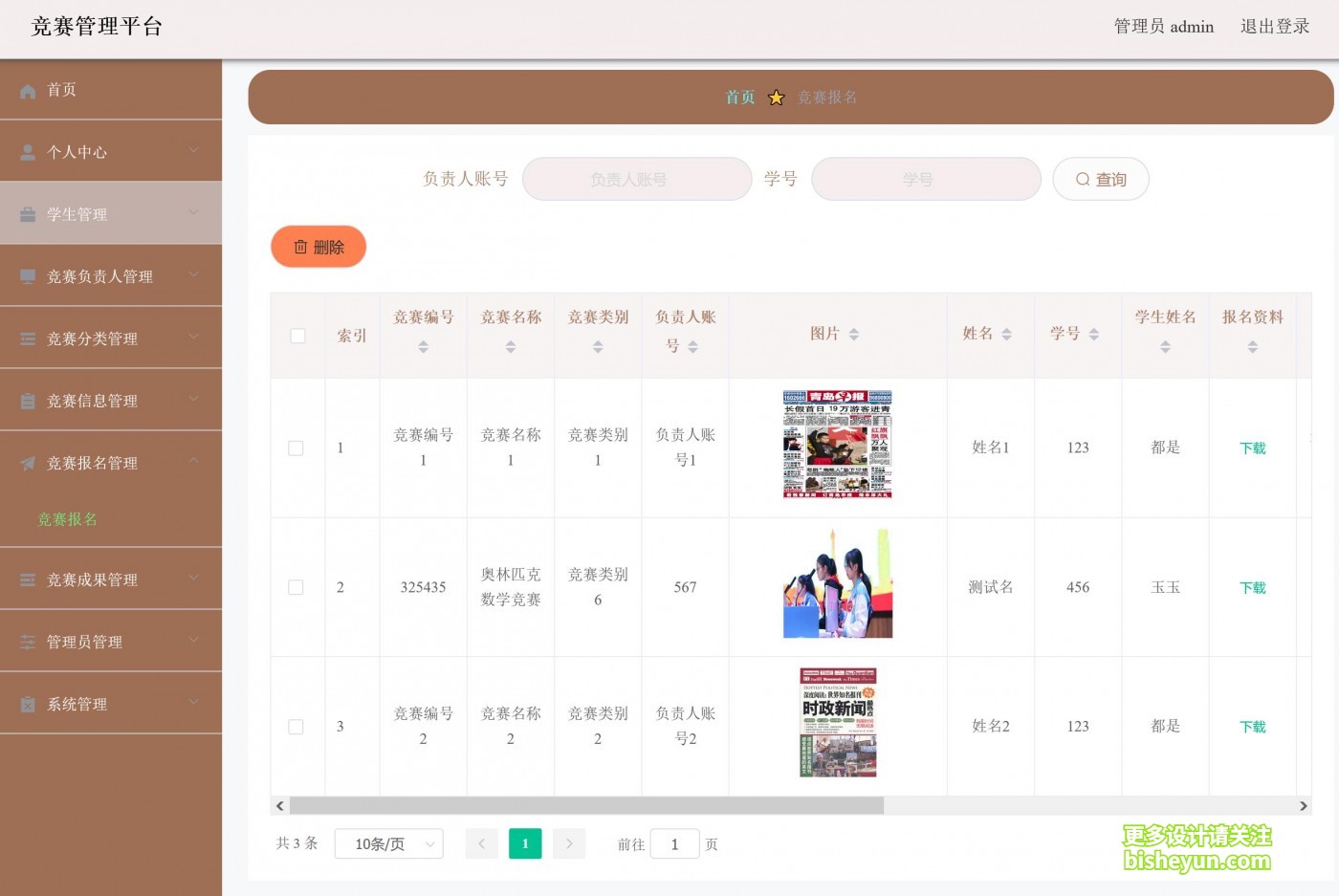
Task: Expand 竞赛成果管理 menu chevron
Action: click(x=194, y=578)
